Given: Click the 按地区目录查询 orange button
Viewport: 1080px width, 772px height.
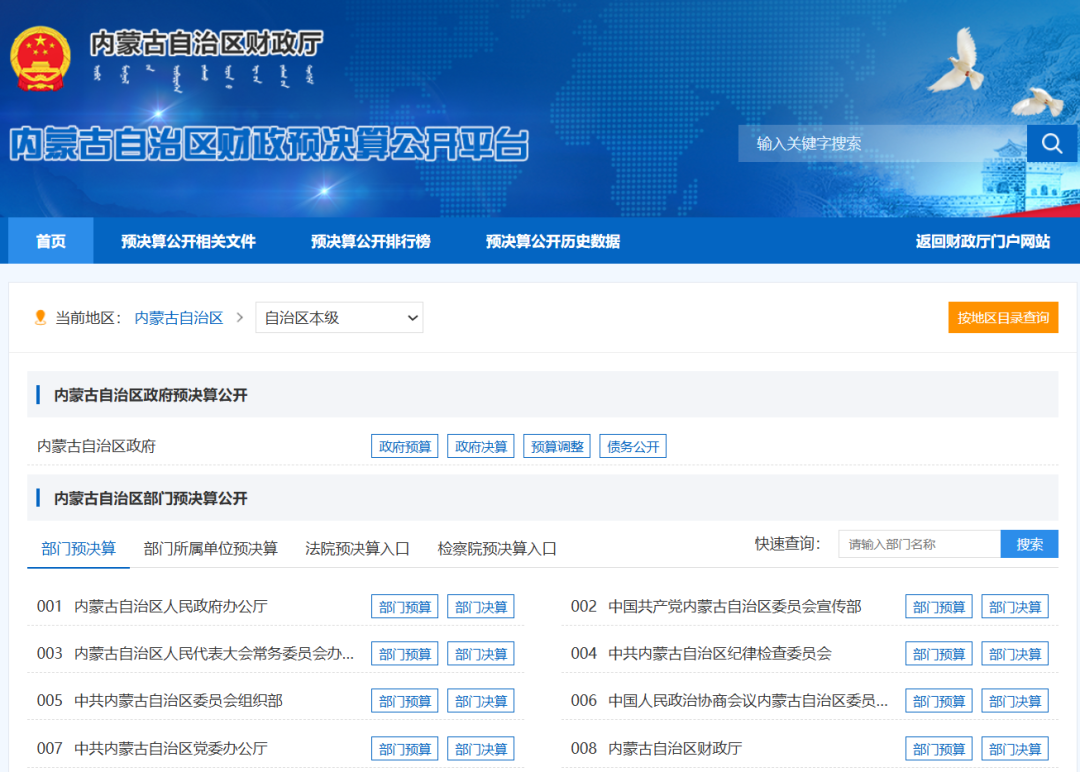Looking at the screenshot, I should [x=1003, y=317].
